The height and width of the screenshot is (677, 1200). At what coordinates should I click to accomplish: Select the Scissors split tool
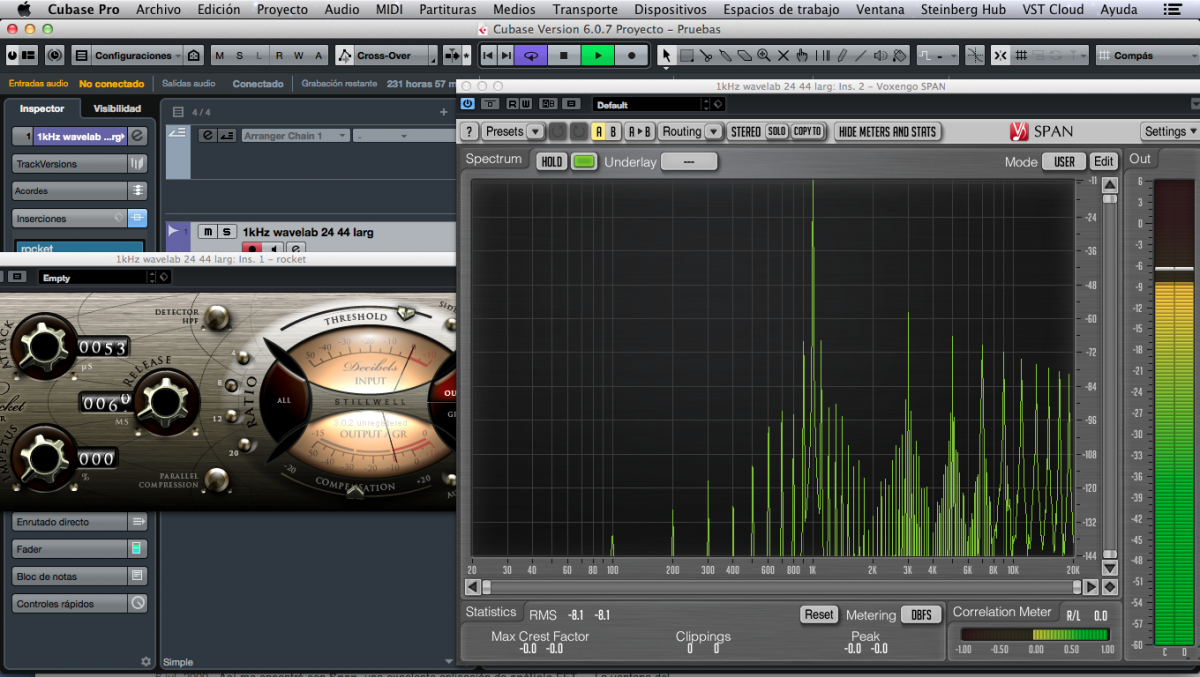tap(706, 56)
